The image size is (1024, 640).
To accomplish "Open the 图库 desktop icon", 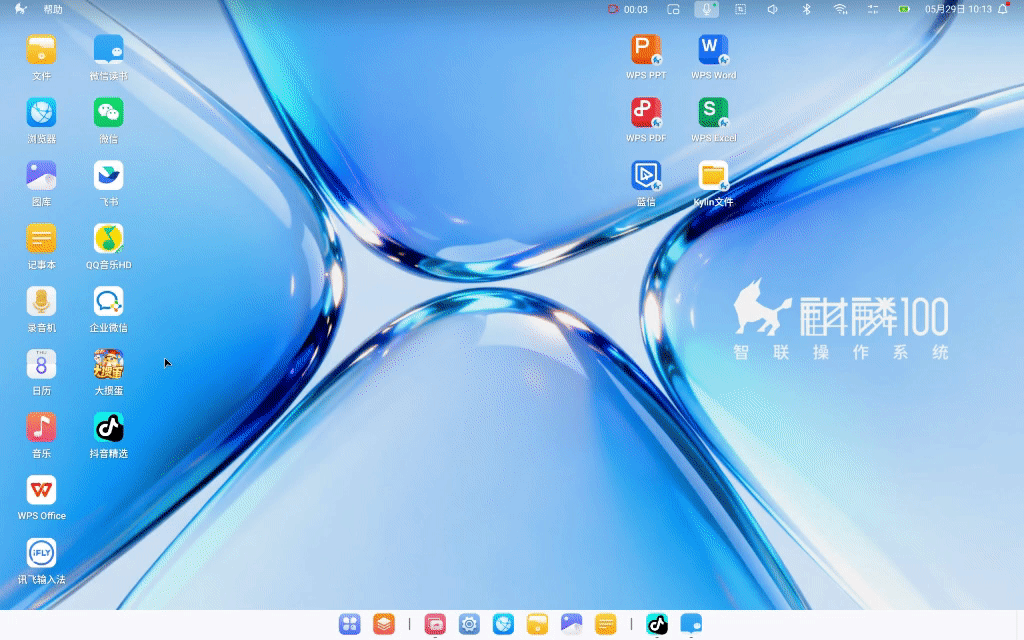I will (x=41, y=176).
